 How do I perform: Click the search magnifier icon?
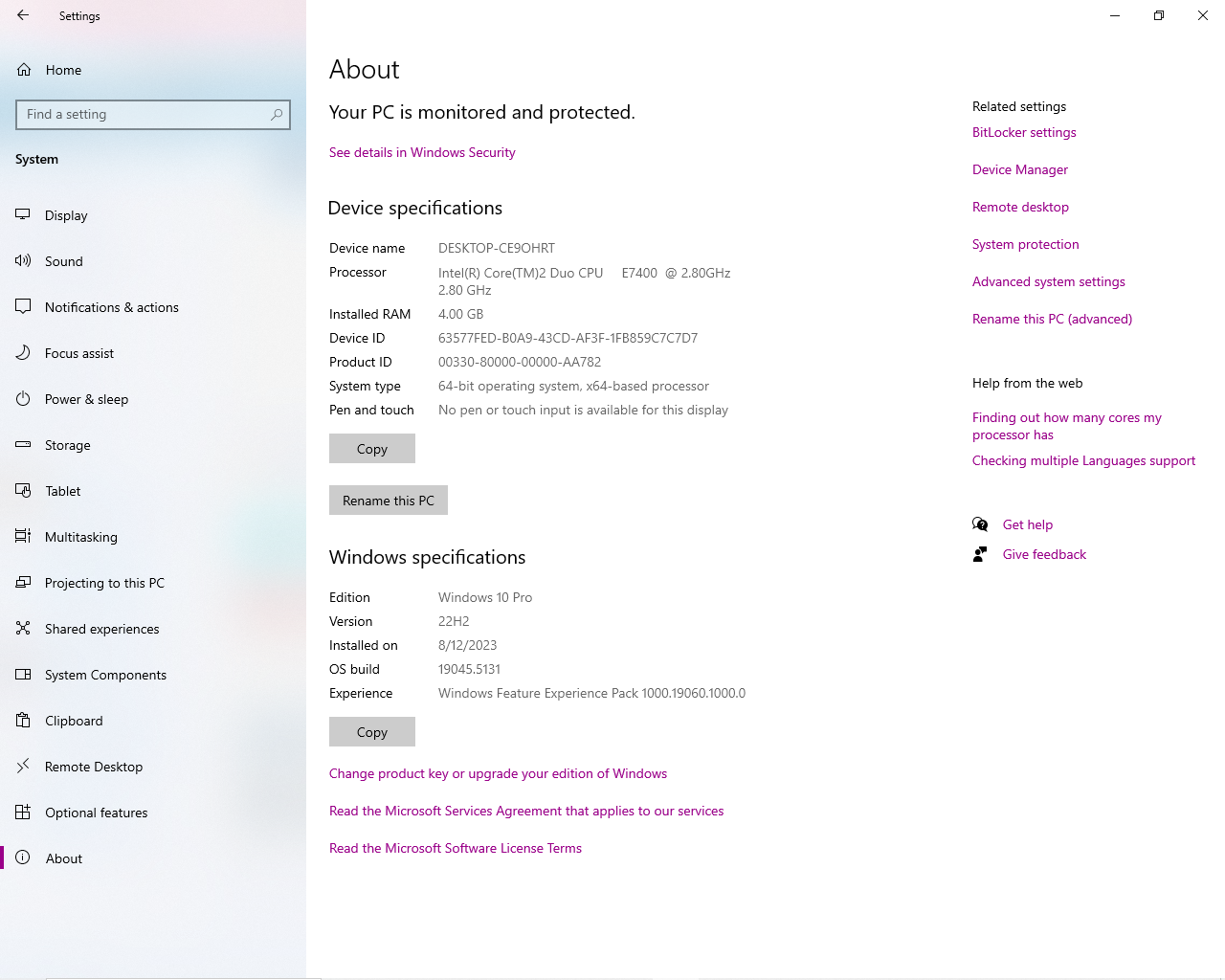click(x=277, y=114)
